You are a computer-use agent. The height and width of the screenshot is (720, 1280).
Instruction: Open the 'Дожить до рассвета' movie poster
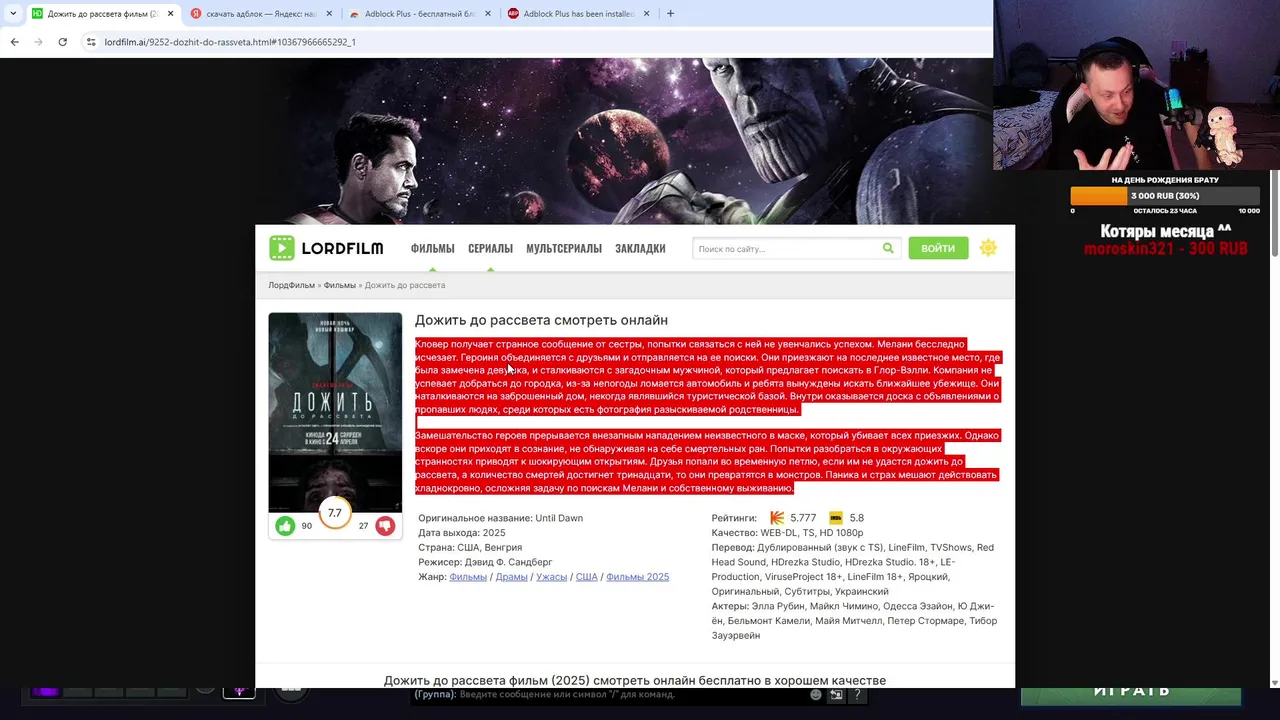point(335,412)
